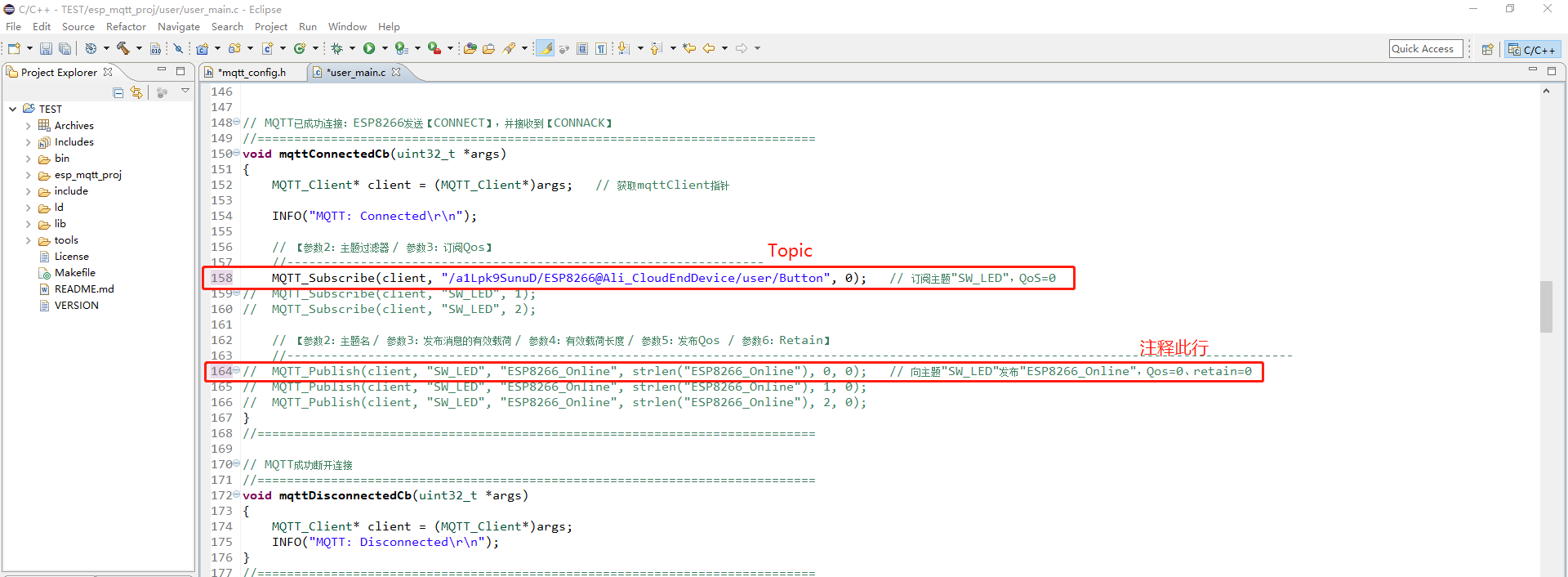1568x577 pixels.
Task: Click the Save toolbar icon
Action: pyautogui.click(x=46, y=48)
